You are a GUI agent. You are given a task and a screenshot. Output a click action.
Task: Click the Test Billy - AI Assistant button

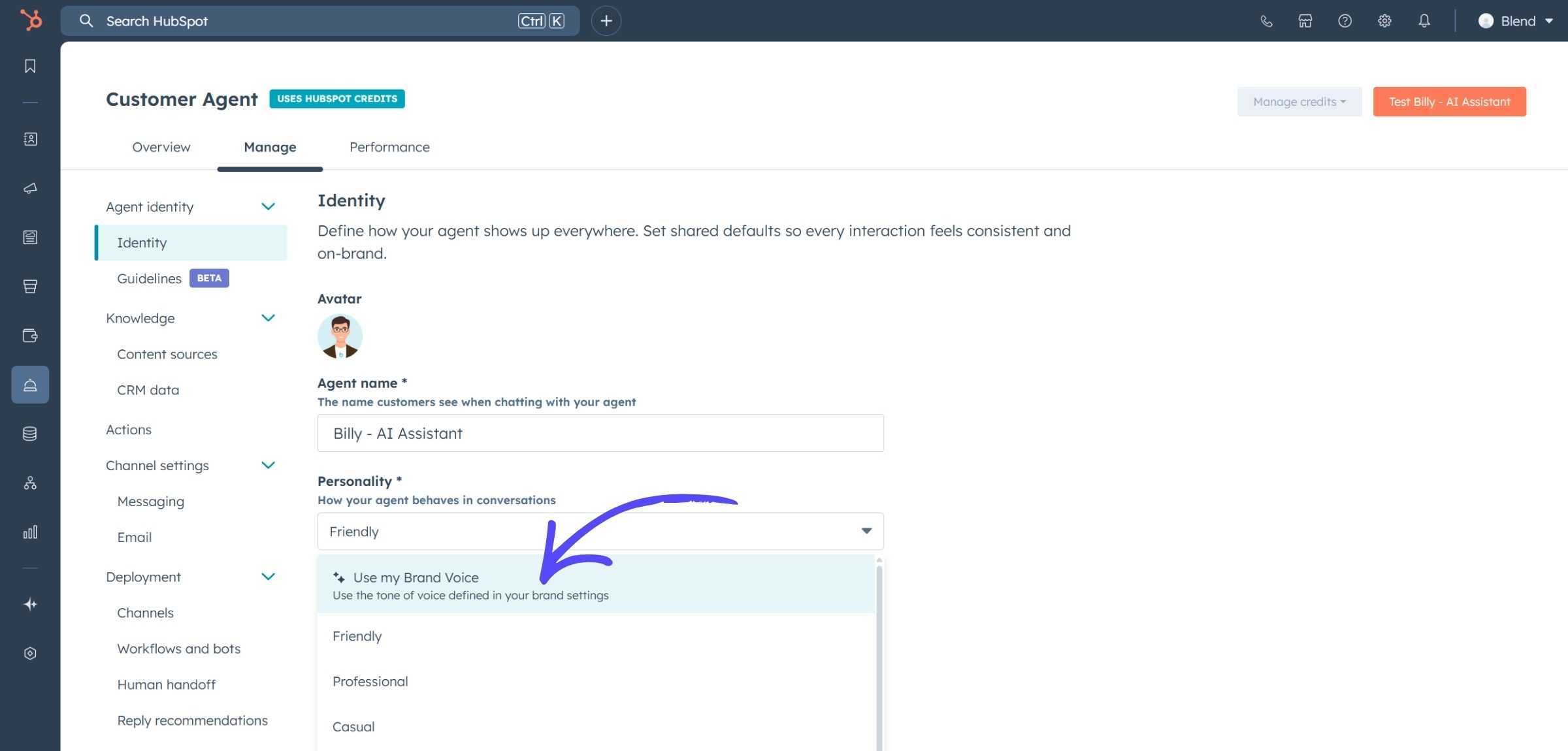pyautogui.click(x=1449, y=101)
